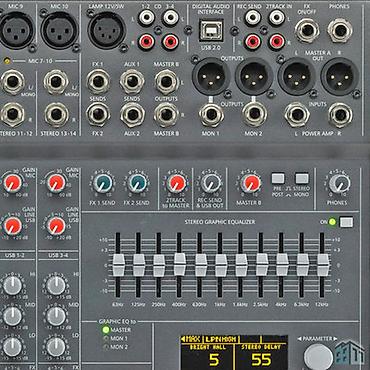Viewport: 370px width, 370px height.
Task: Toggle the PRE/POST switch button
Action: [x=278, y=178]
